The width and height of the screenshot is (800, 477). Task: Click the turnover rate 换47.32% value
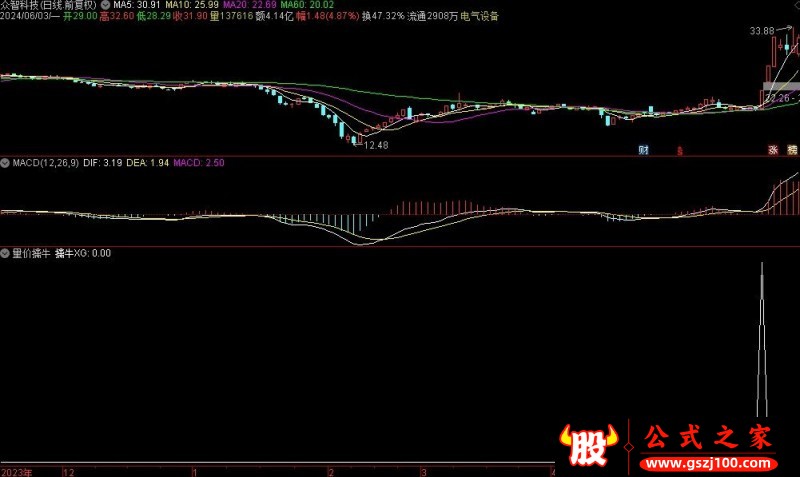click(383, 16)
